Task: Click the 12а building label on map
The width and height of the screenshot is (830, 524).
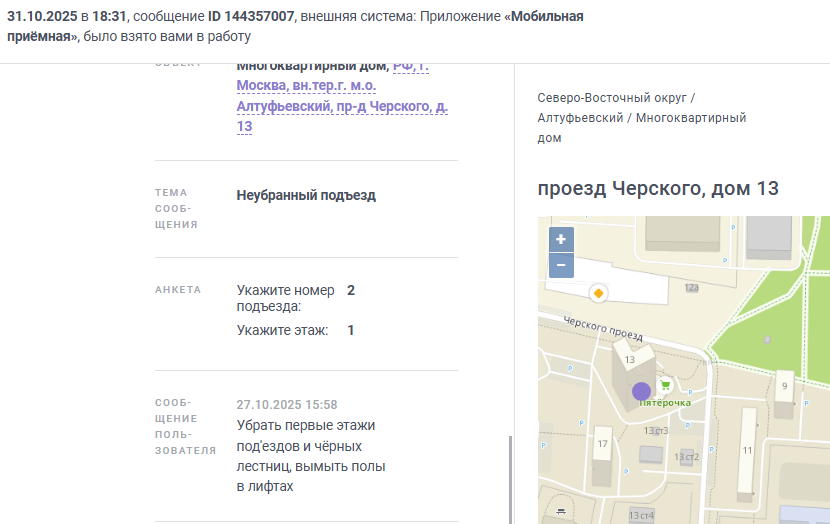Action: (692, 287)
